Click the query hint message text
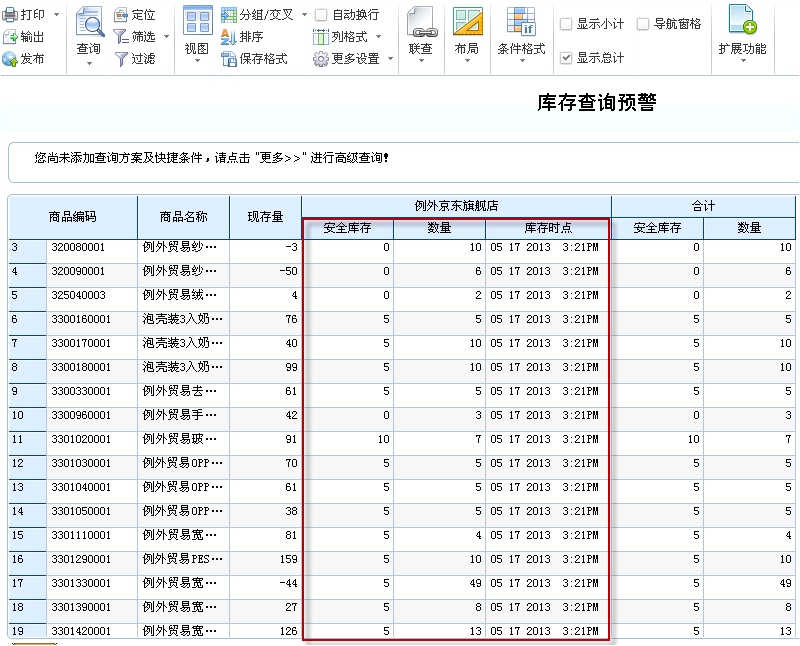This screenshot has height=646, width=800. pyautogui.click(x=211, y=158)
